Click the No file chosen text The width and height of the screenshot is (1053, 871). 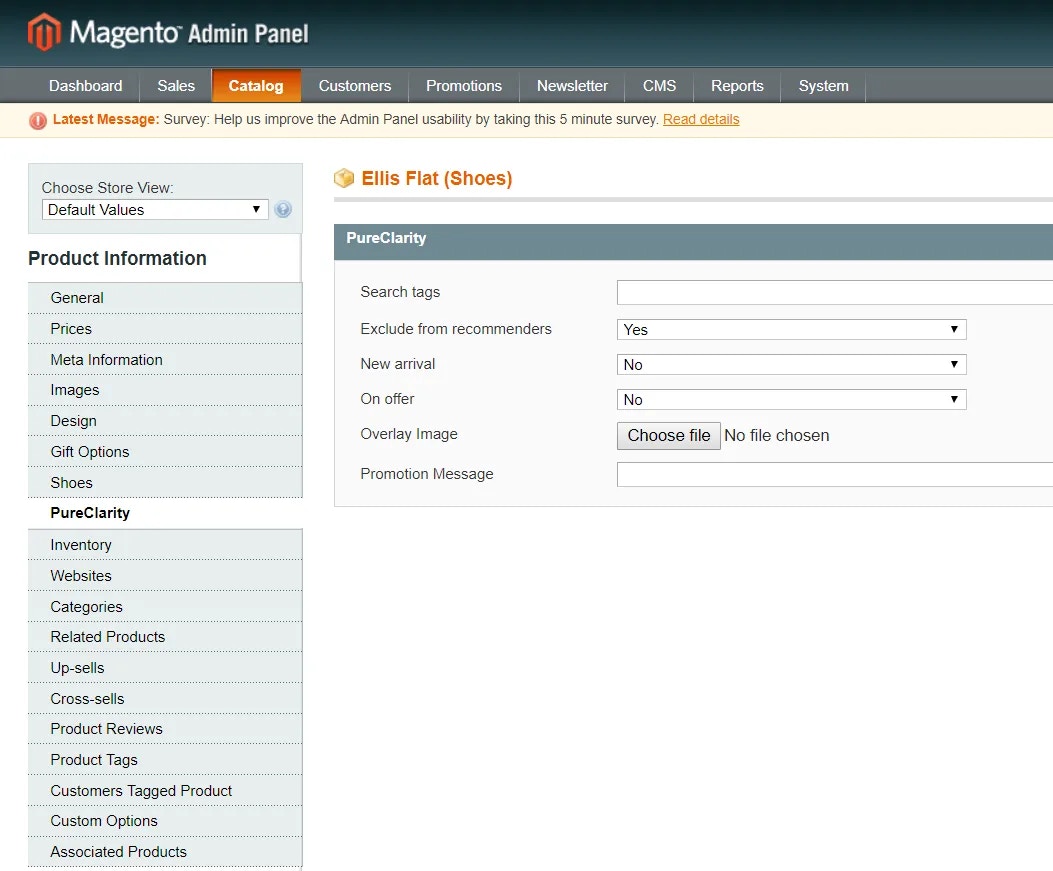click(x=776, y=435)
